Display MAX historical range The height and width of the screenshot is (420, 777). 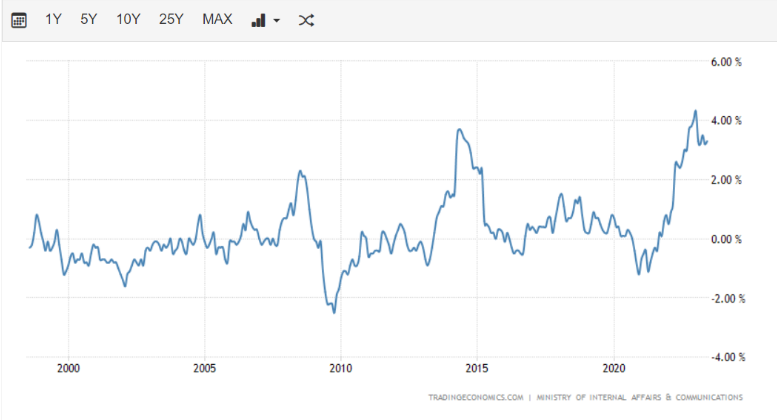coord(217,20)
